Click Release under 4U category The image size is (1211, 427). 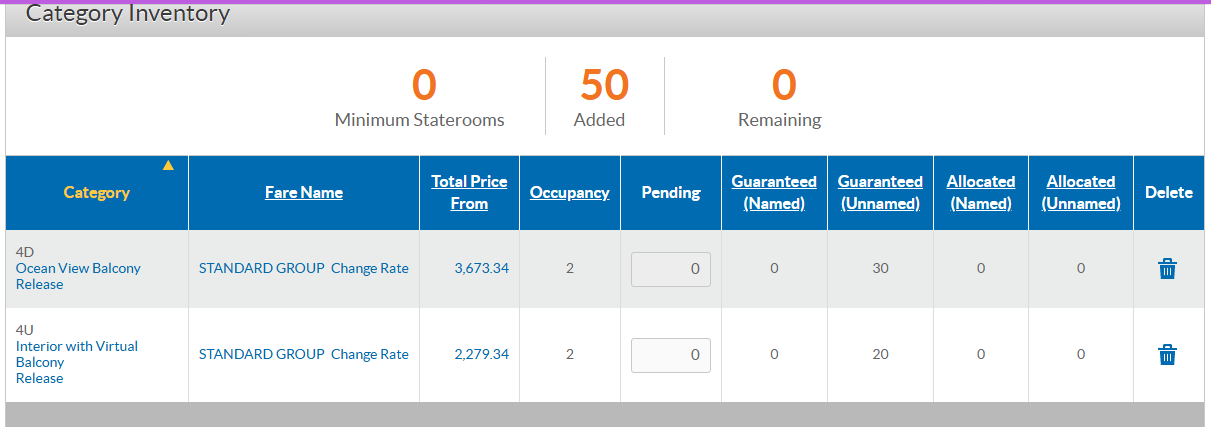point(39,378)
